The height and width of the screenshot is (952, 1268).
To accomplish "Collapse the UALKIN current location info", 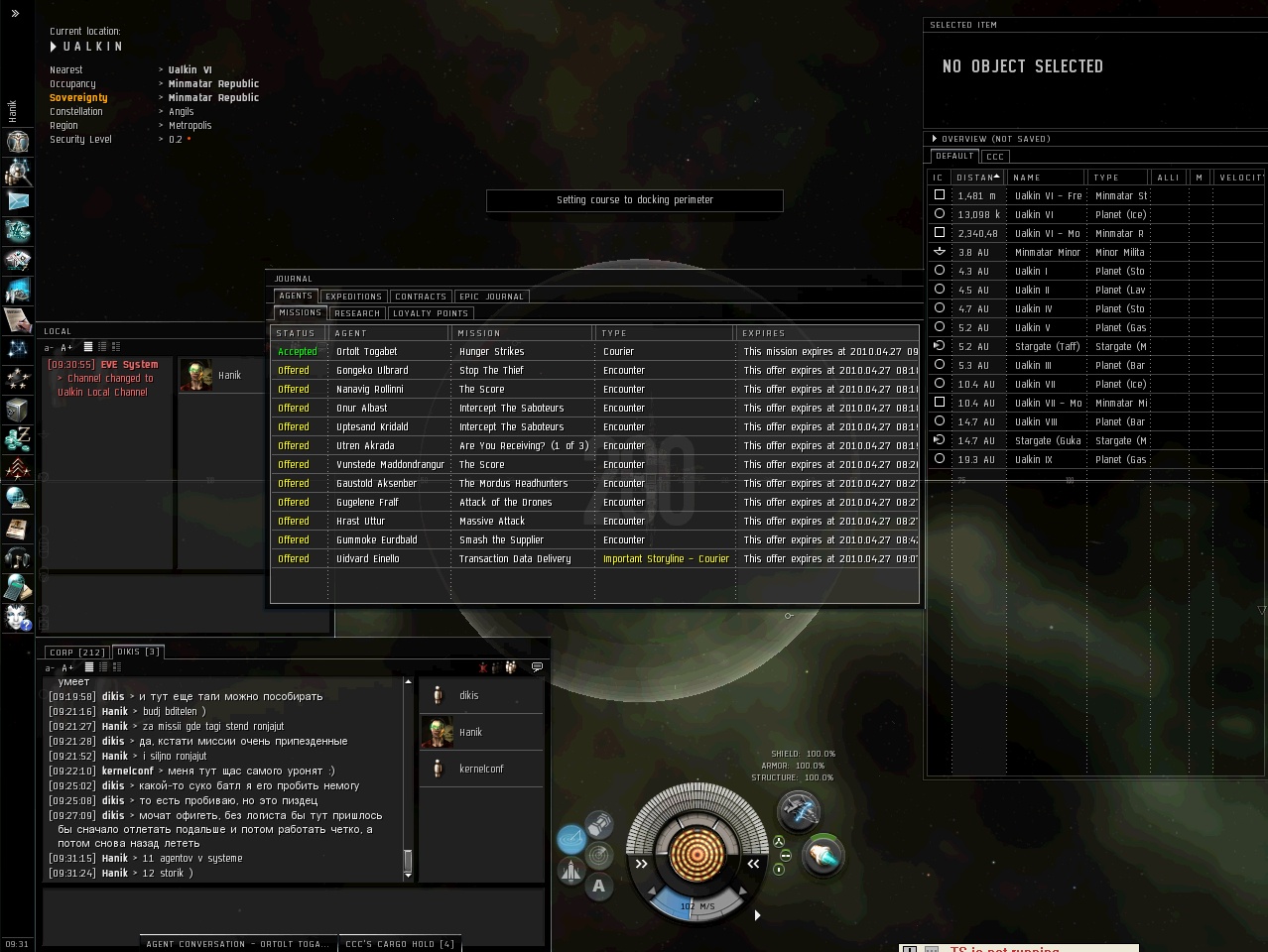I will coord(54,47).
